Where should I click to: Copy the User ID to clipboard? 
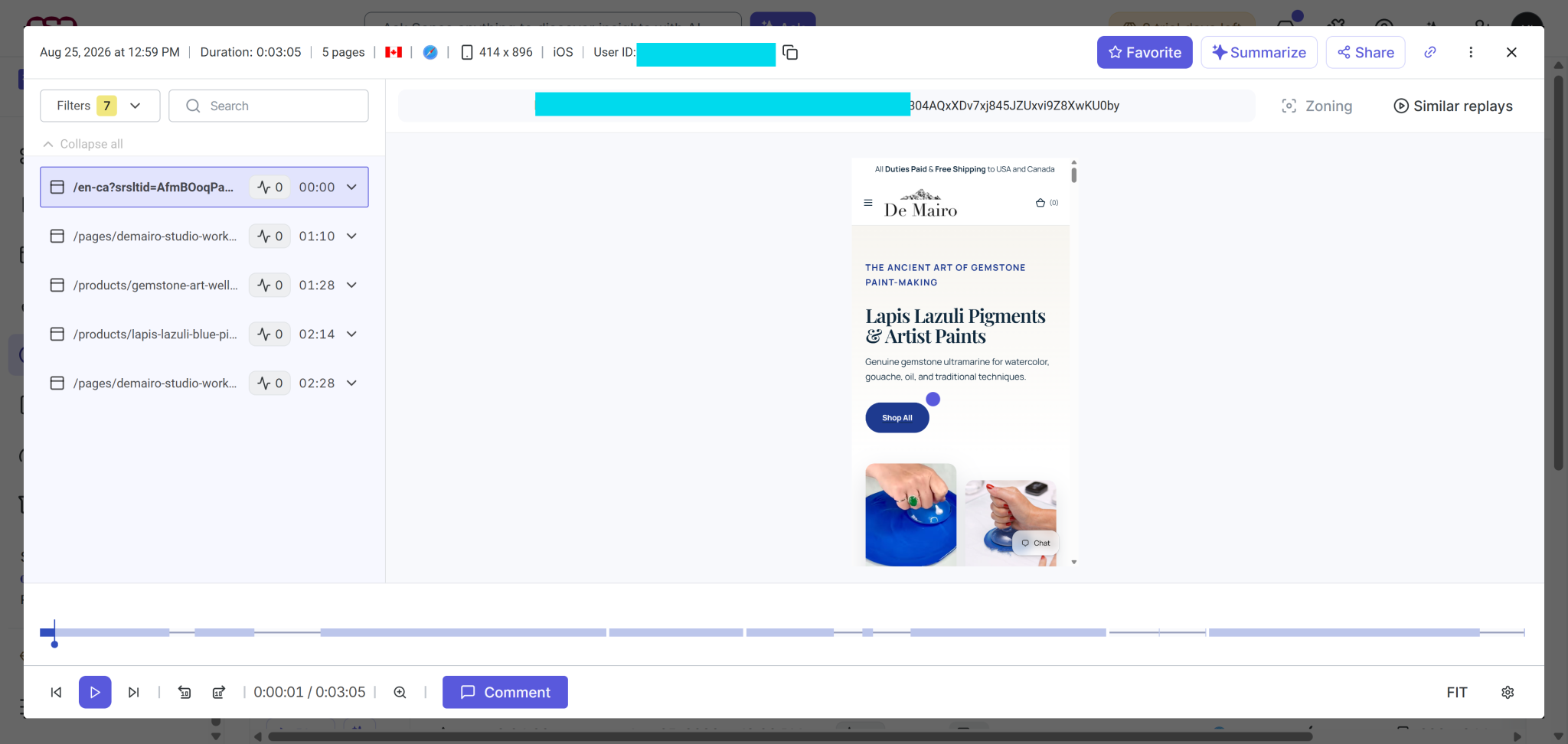[790, 53]
